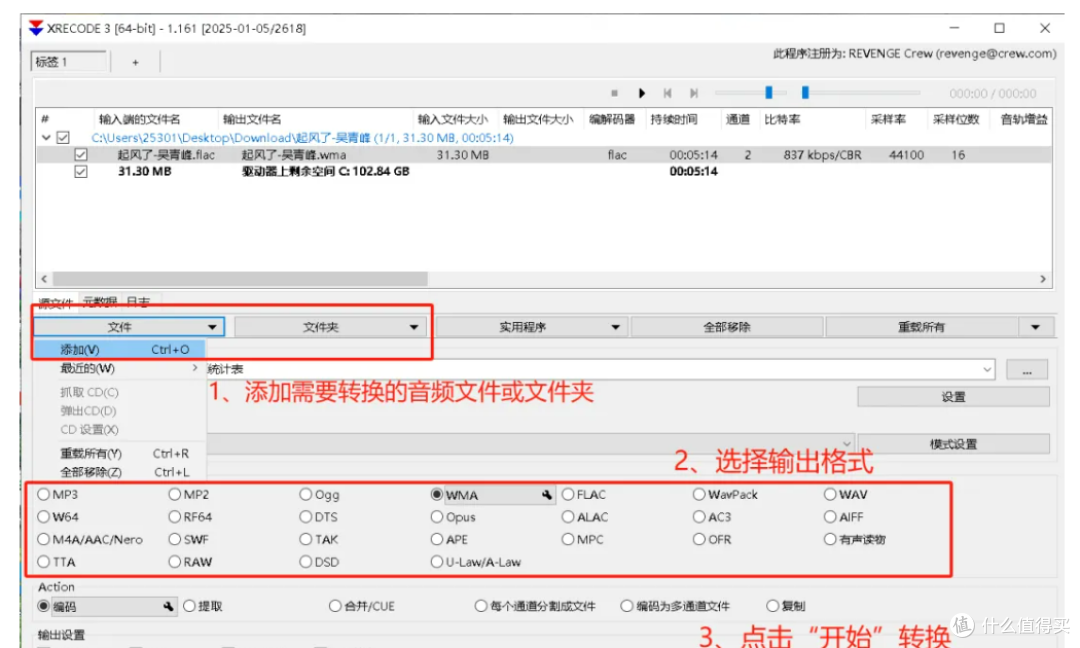Select the 提取 action radio button
Screen dimensions: 1080x648
point(190,606)
